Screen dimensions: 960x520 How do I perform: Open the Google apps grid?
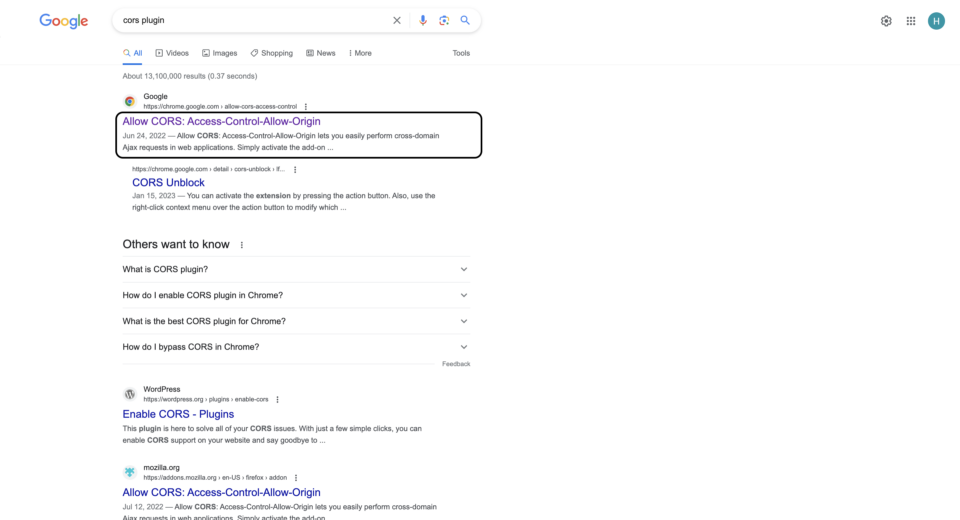pyautogui.click(x=911, y=21)
